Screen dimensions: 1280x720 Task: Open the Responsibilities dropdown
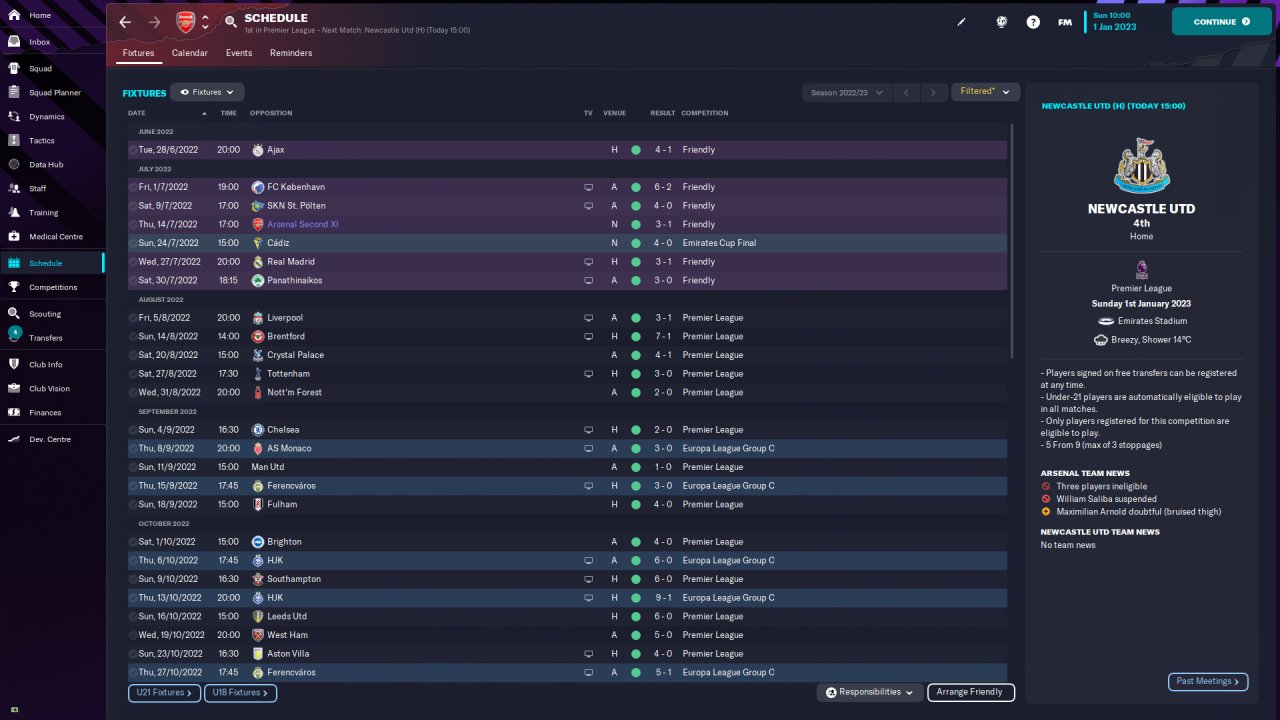[869, 692]
